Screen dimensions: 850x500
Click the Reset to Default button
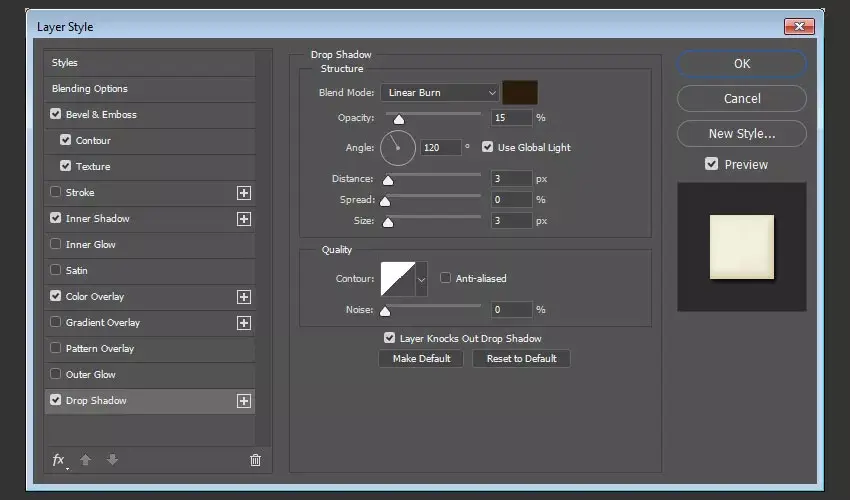(x=521, y=358)
